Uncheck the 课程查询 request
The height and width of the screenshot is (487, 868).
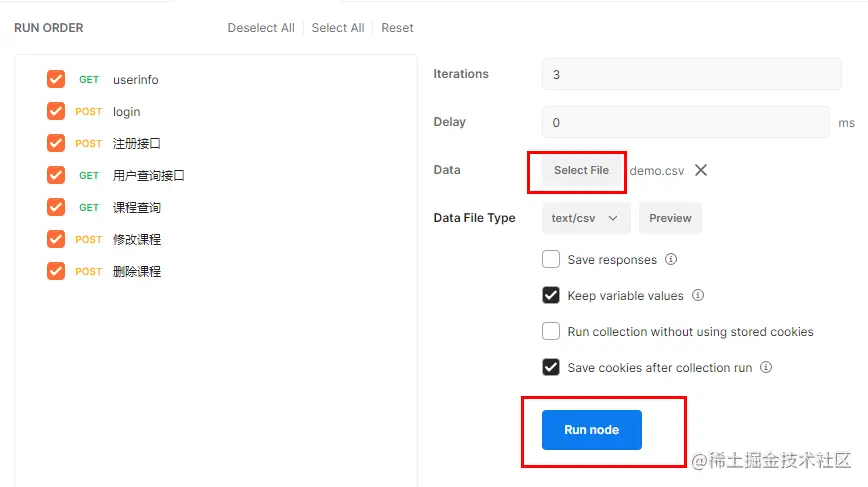click(56, 208)
